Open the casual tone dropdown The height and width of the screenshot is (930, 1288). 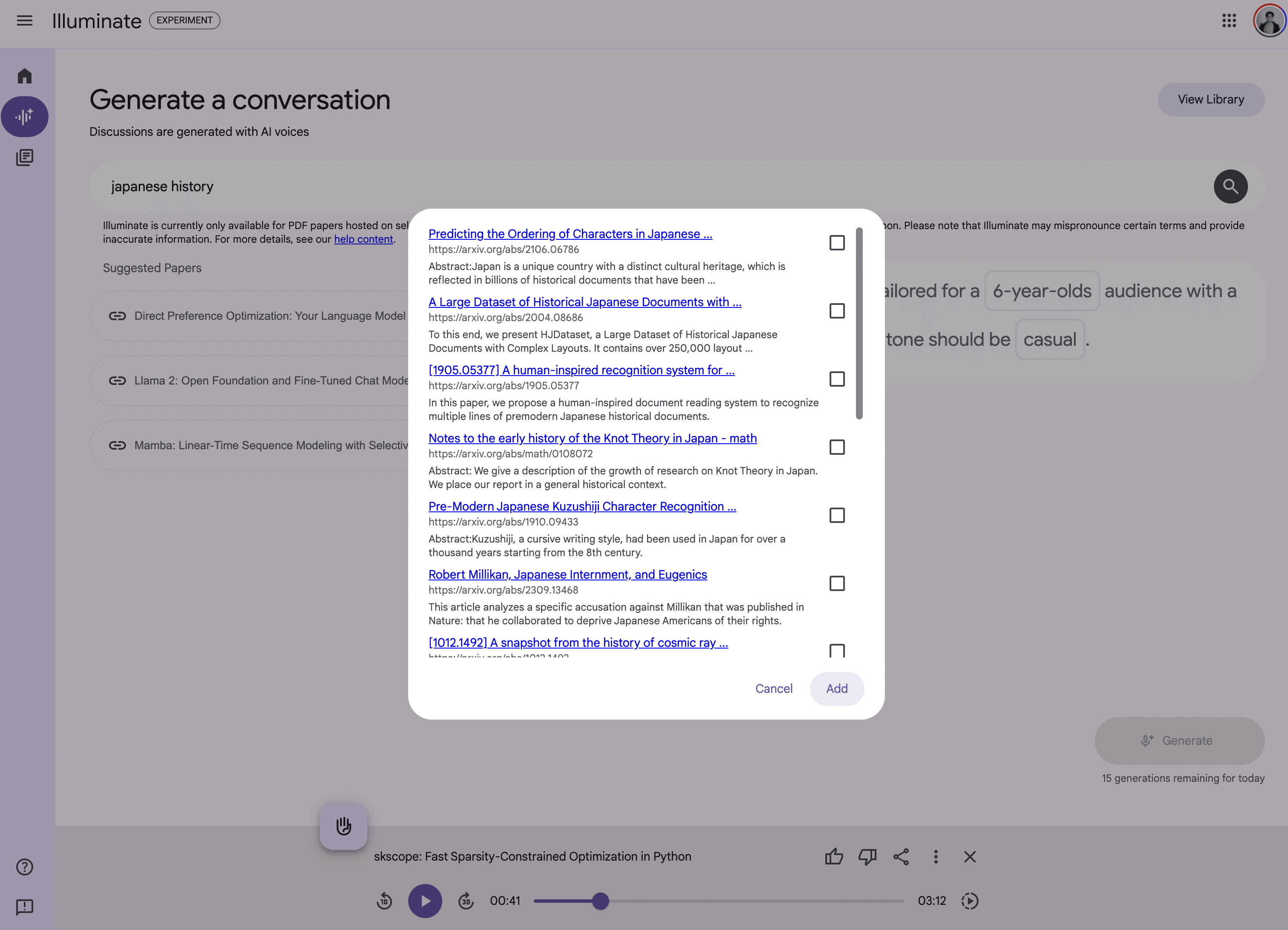1050,340
